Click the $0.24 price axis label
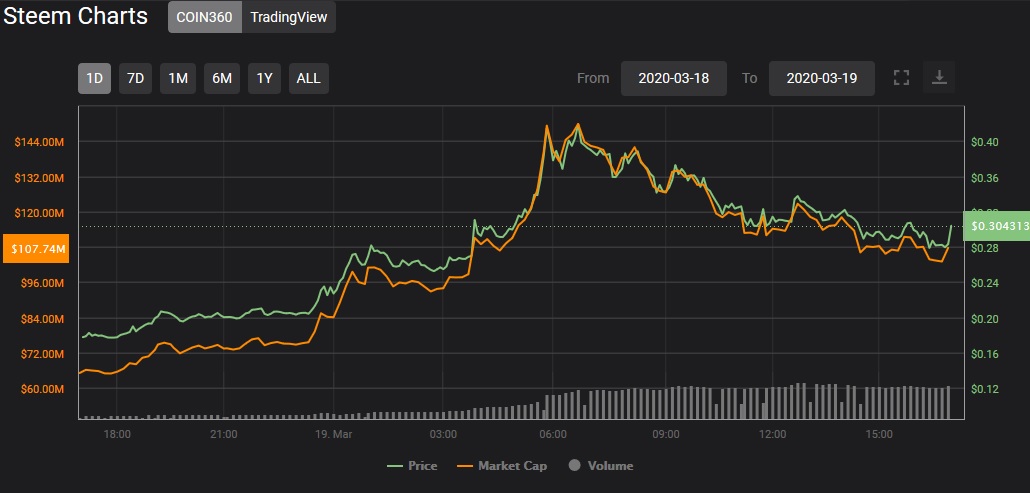The image size is (1030, 493). point(984,283)
